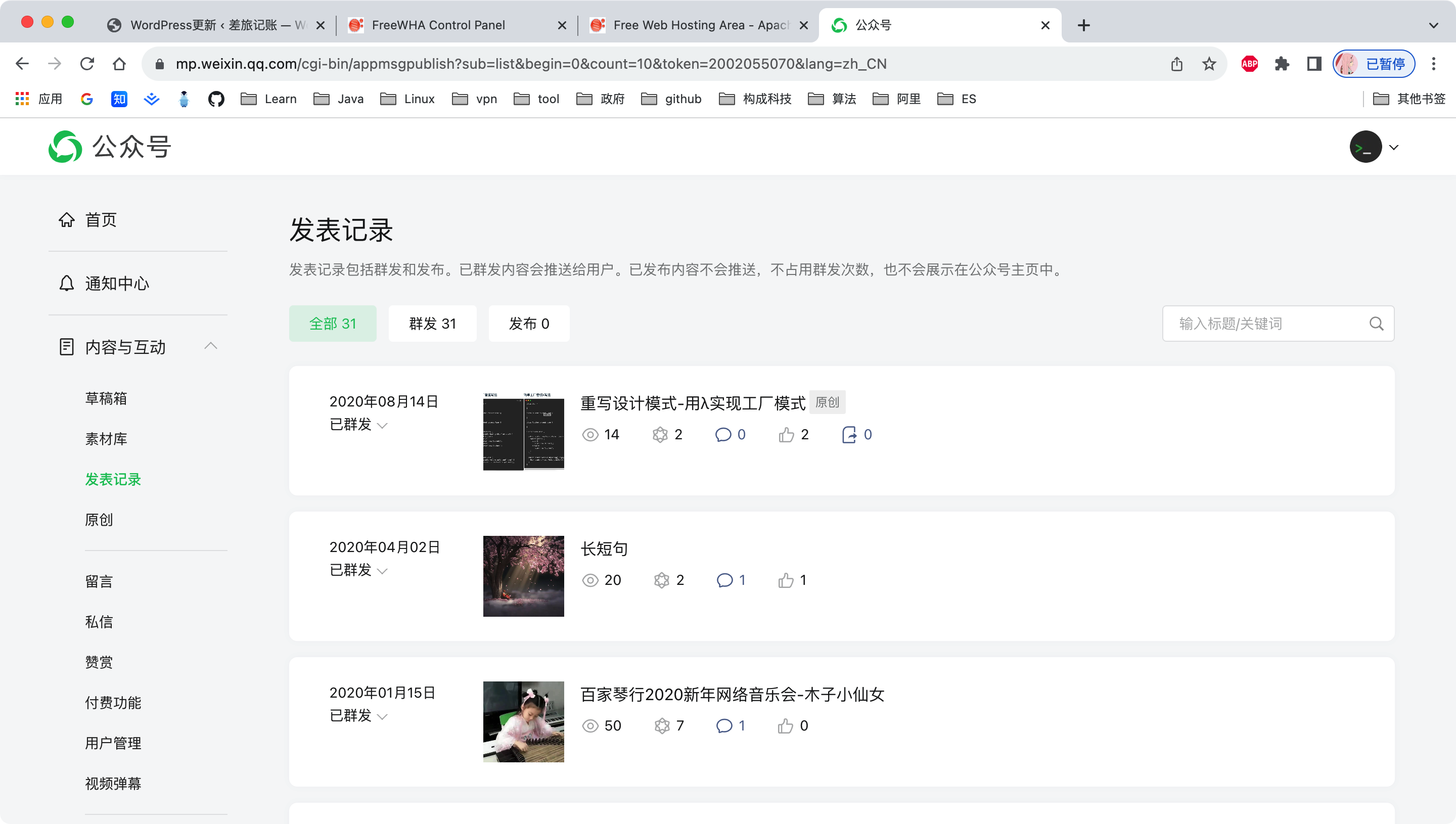The width and height of the screenshot is (1456, 824).
Task: Click the 长短句 article thumbnail
Action: [x=523, y=576]
